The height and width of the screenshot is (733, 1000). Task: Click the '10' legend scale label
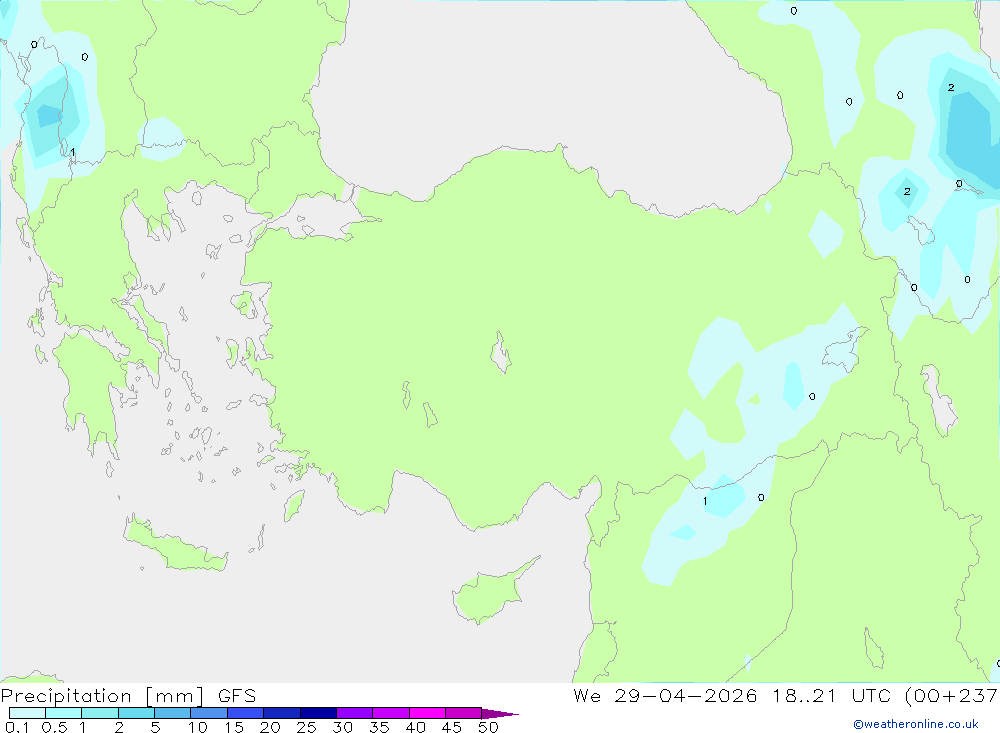(x=197, y=727)
